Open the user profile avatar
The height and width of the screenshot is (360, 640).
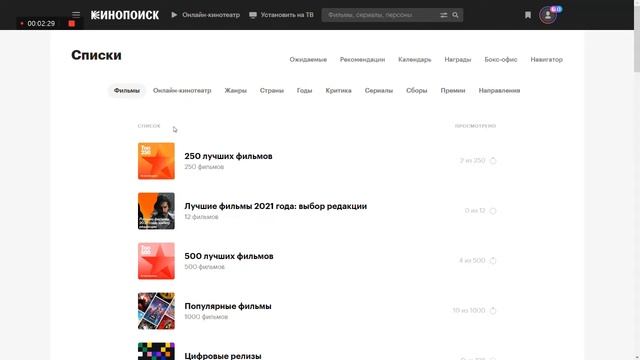(547, 15)
